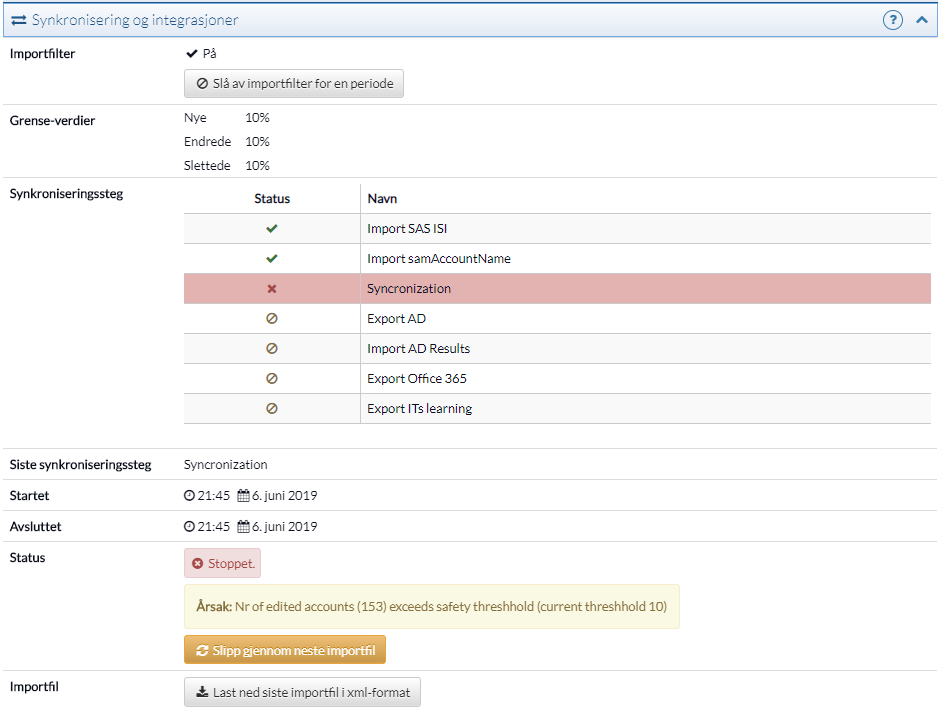Click the Navn column header
This screenshot has width=944, height=720.
pyautogui.click(x=382, y=199)
